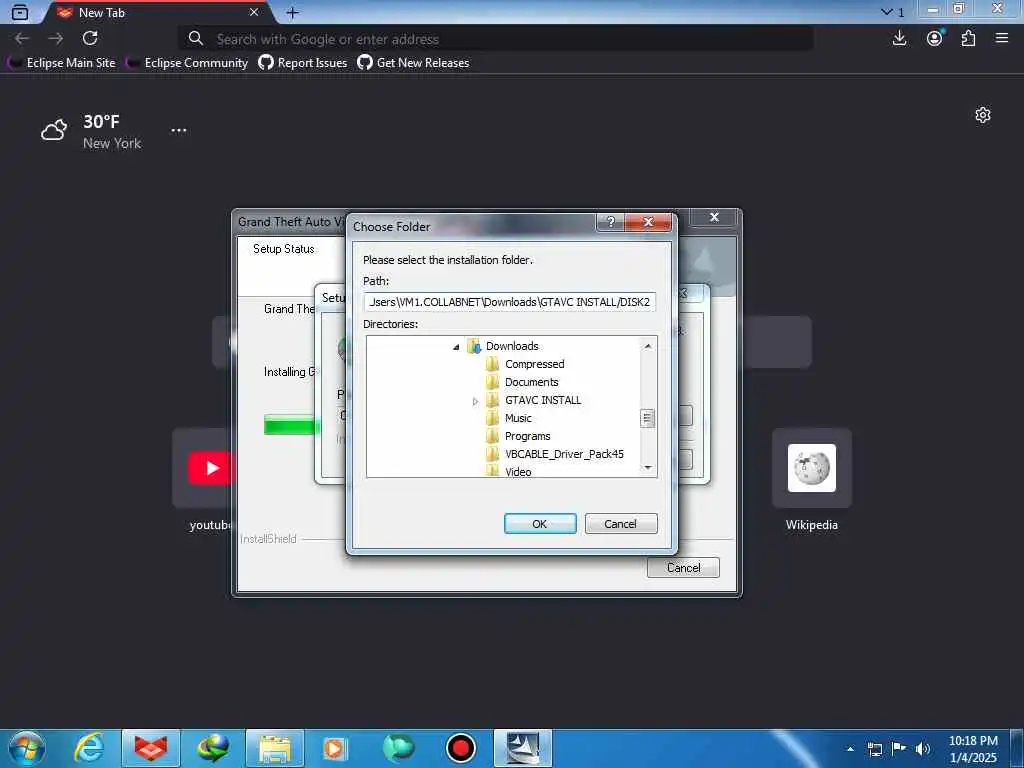This screenshot has height=768, width=1024.
Task: Select the Downloads folder row
Action: pos(512,346)
